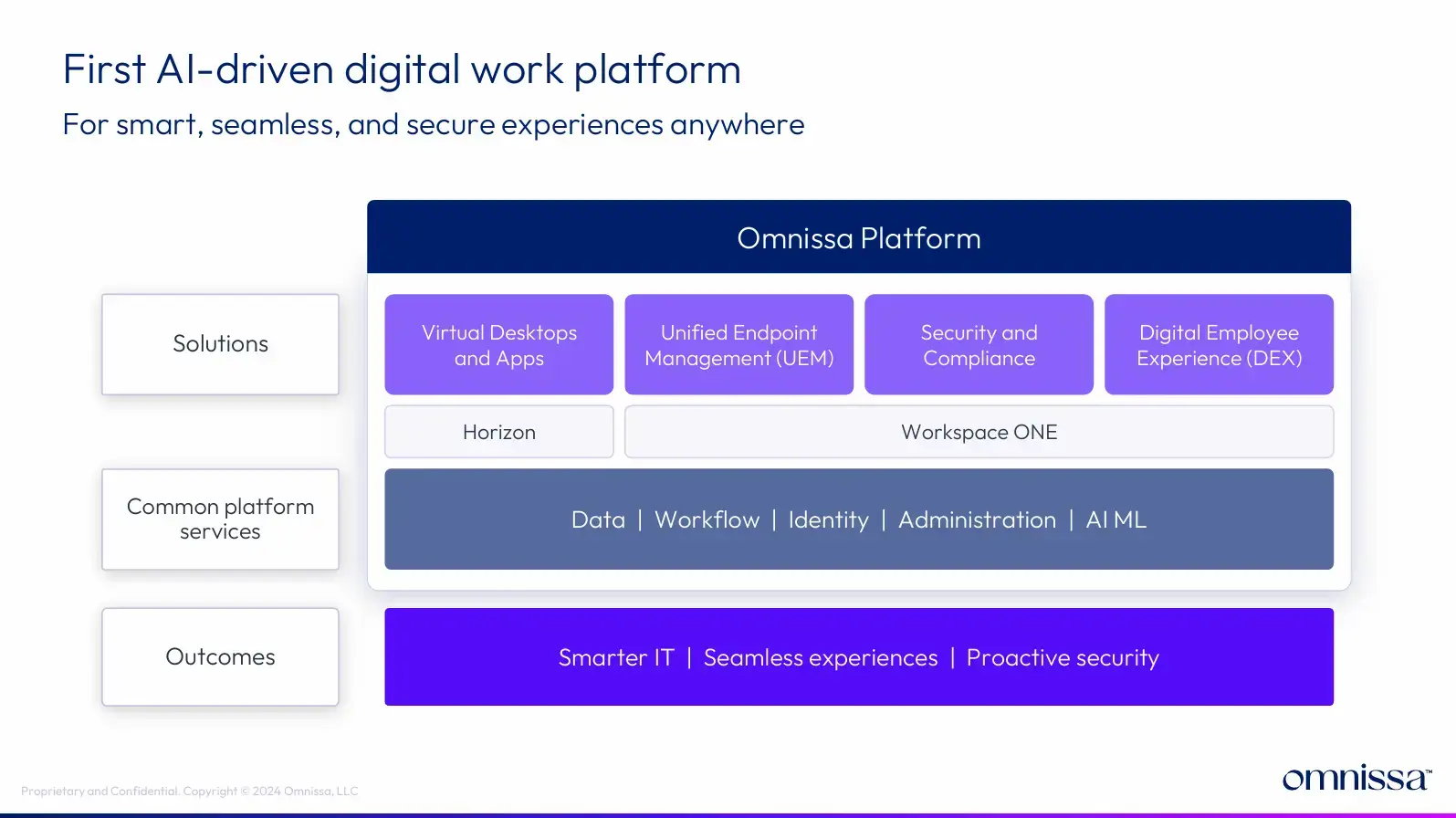Screen dimensions: 1456x818
Task: Click the Horizon product box
Action: pos(498,432)
